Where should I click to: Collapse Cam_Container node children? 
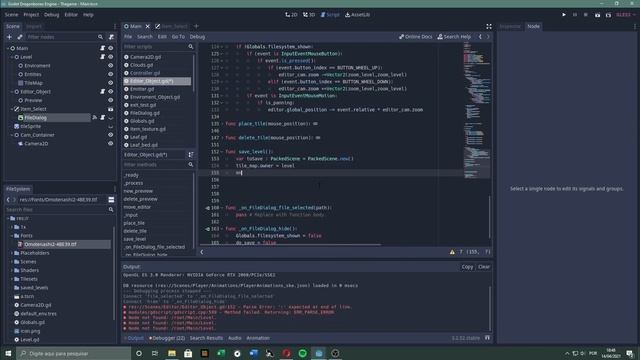tap(12, 135)
